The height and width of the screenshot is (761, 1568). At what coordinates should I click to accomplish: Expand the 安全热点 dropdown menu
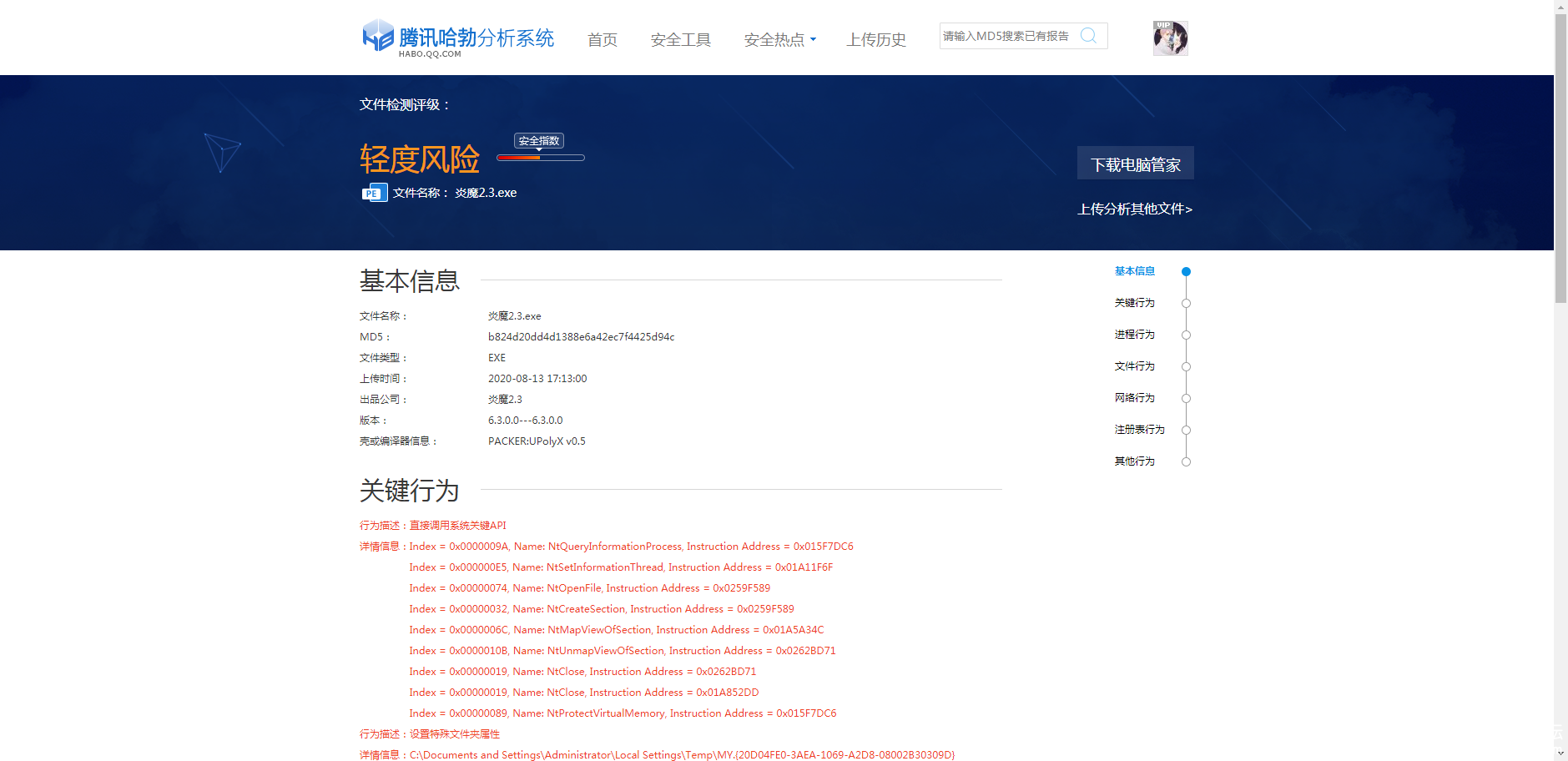pos(780,40)
